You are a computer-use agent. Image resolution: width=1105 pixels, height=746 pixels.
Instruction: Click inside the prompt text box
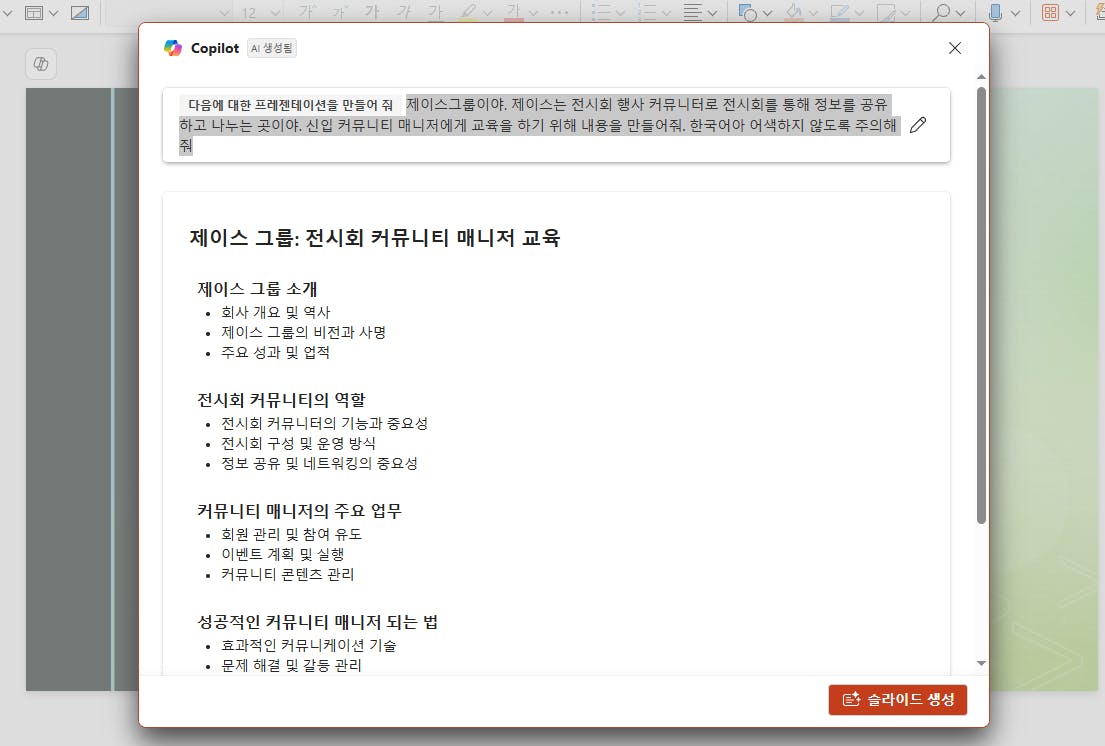[x=556, y=125]
